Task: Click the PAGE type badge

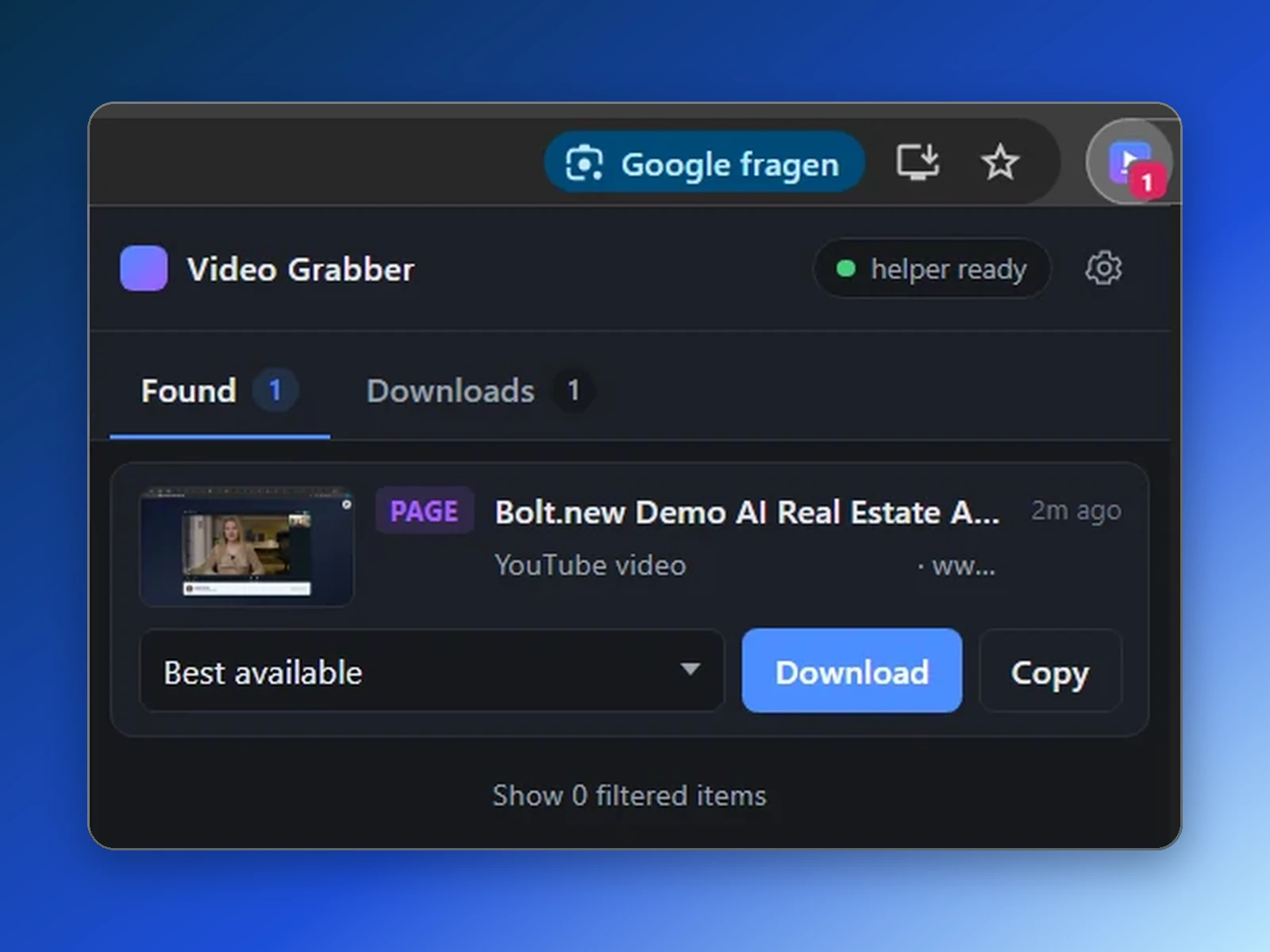Action: (425, 511)
